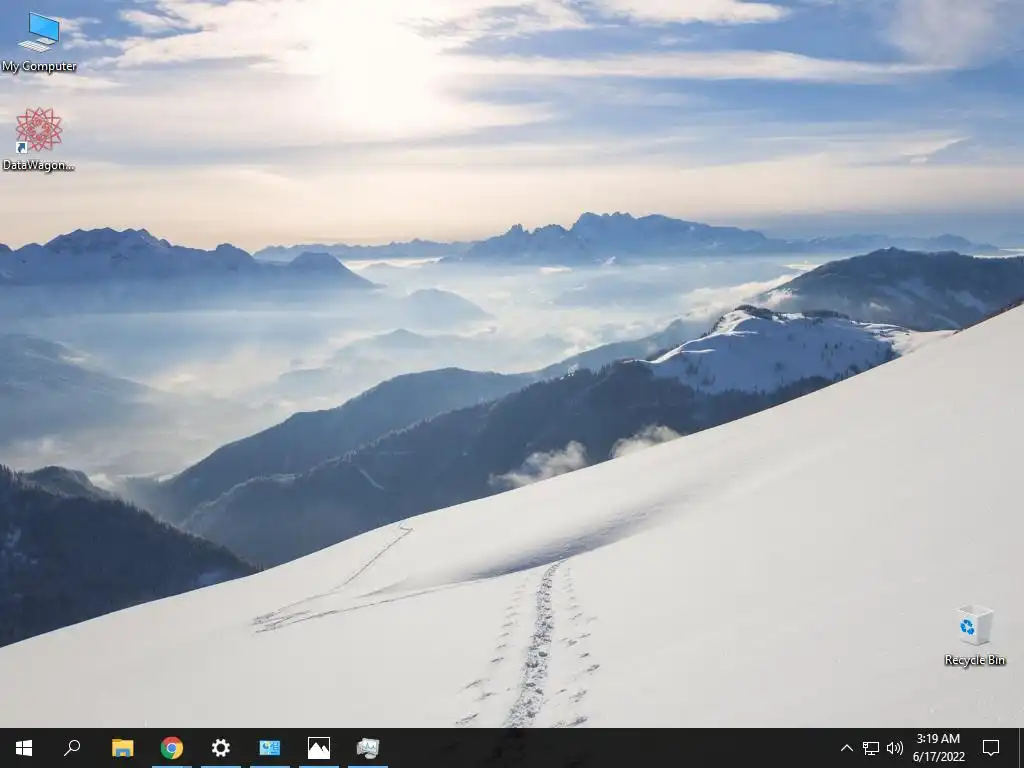Image resolution: width=1024 pixels, height=768 pixels.
Task: Switch to the Control Panel taskbar app
Action: click(270, 748)
